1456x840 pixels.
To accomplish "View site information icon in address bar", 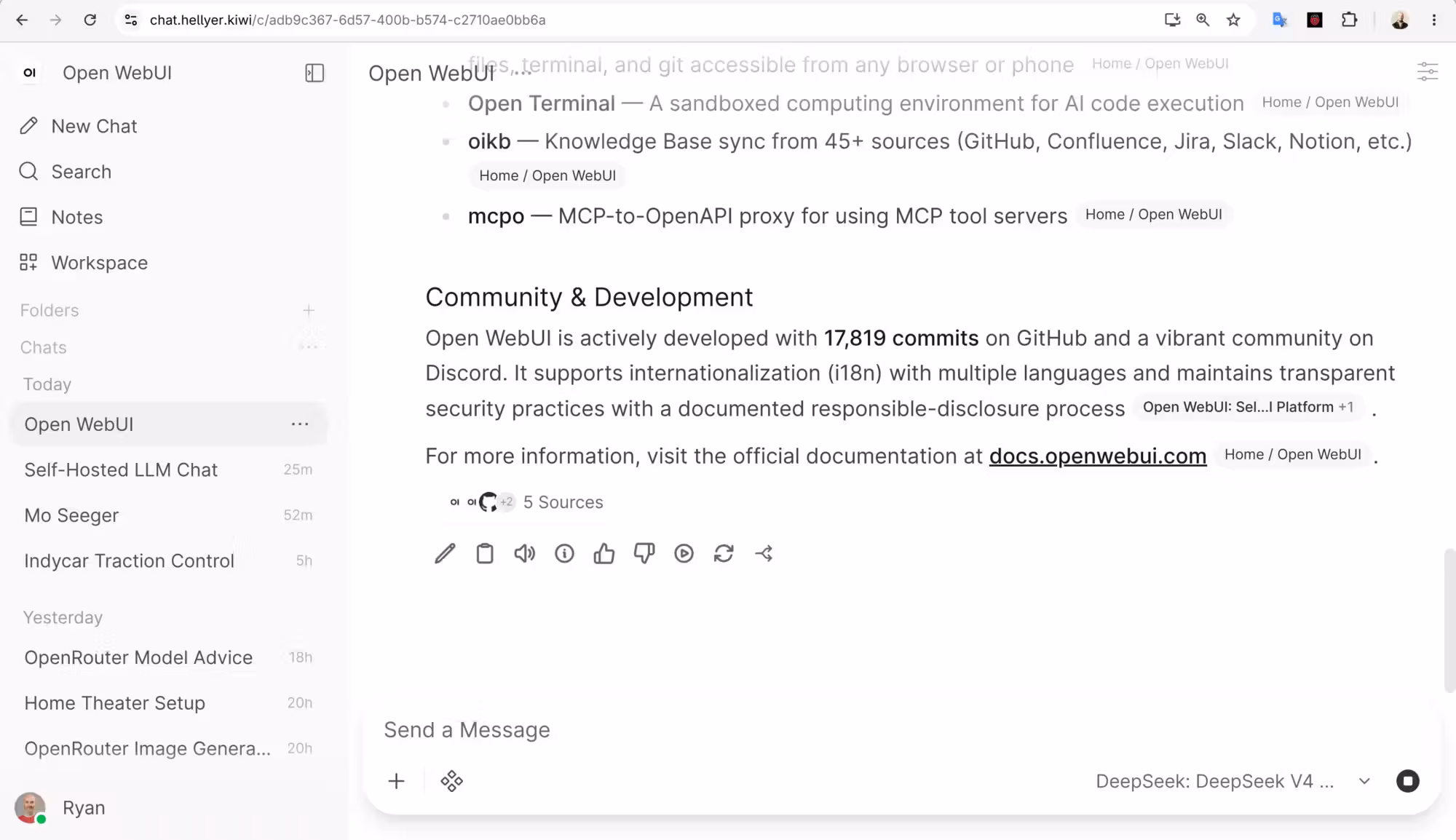I will 131,20.
